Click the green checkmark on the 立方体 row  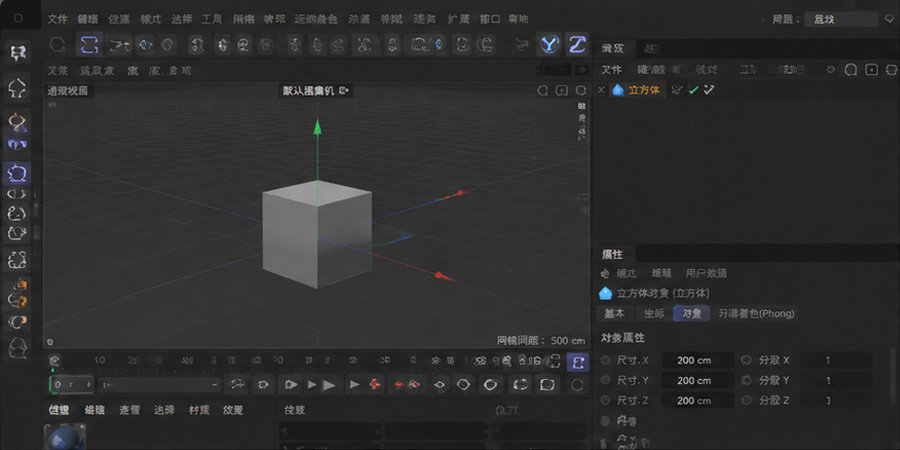(693, 90)
